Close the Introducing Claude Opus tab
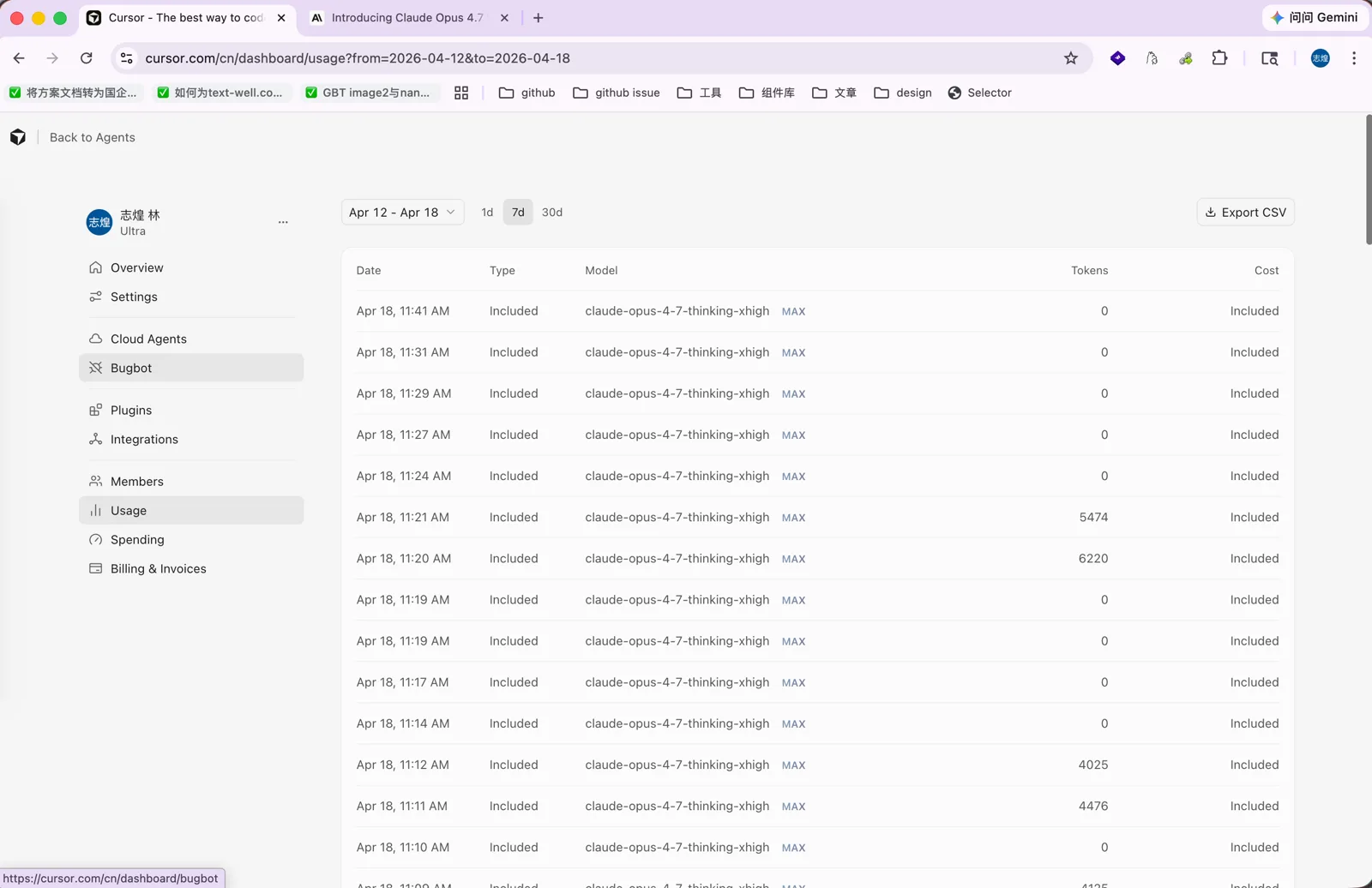The height and width of the screenshot is (888, 1372). [x=504, y=17]
